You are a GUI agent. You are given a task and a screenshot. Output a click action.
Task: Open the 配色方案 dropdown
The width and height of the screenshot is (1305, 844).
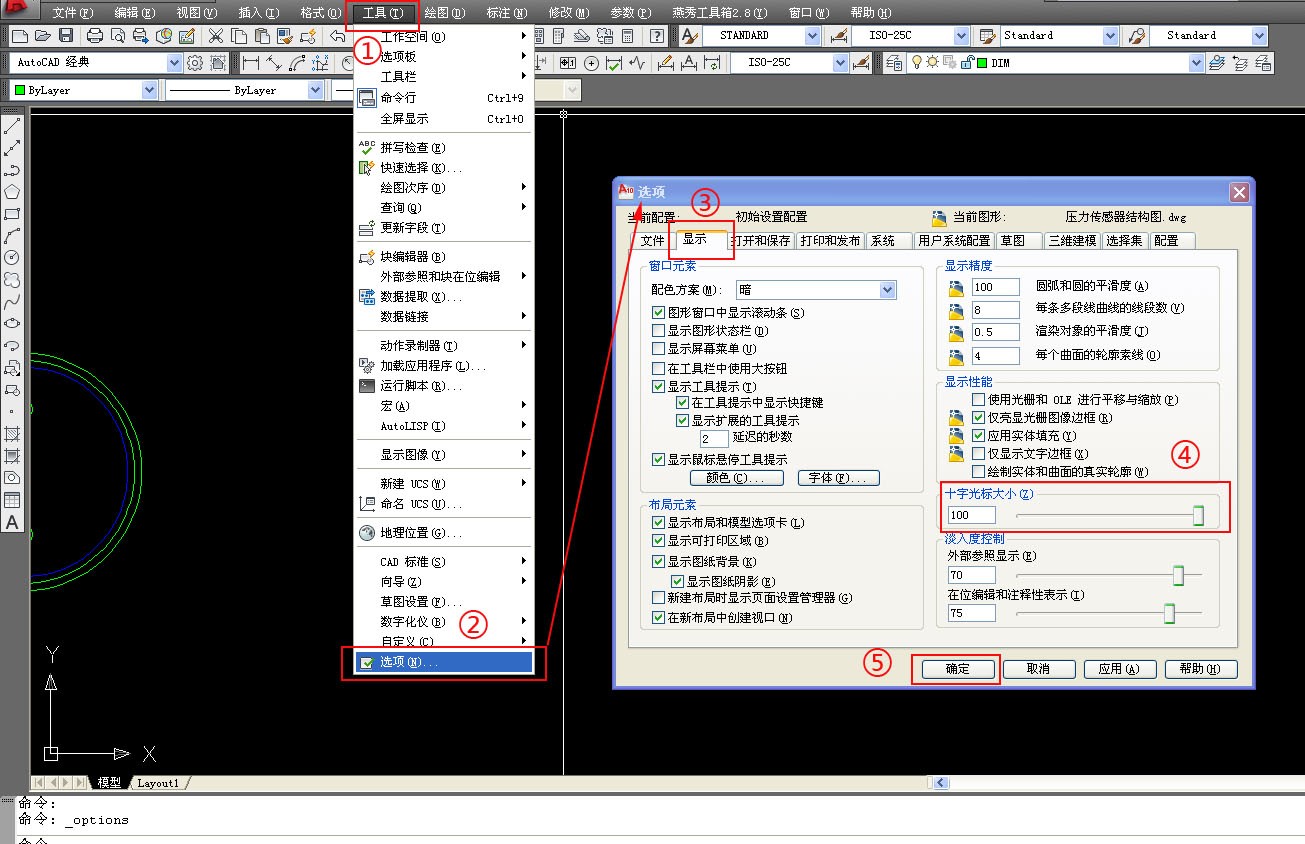[x=816, y=290]
